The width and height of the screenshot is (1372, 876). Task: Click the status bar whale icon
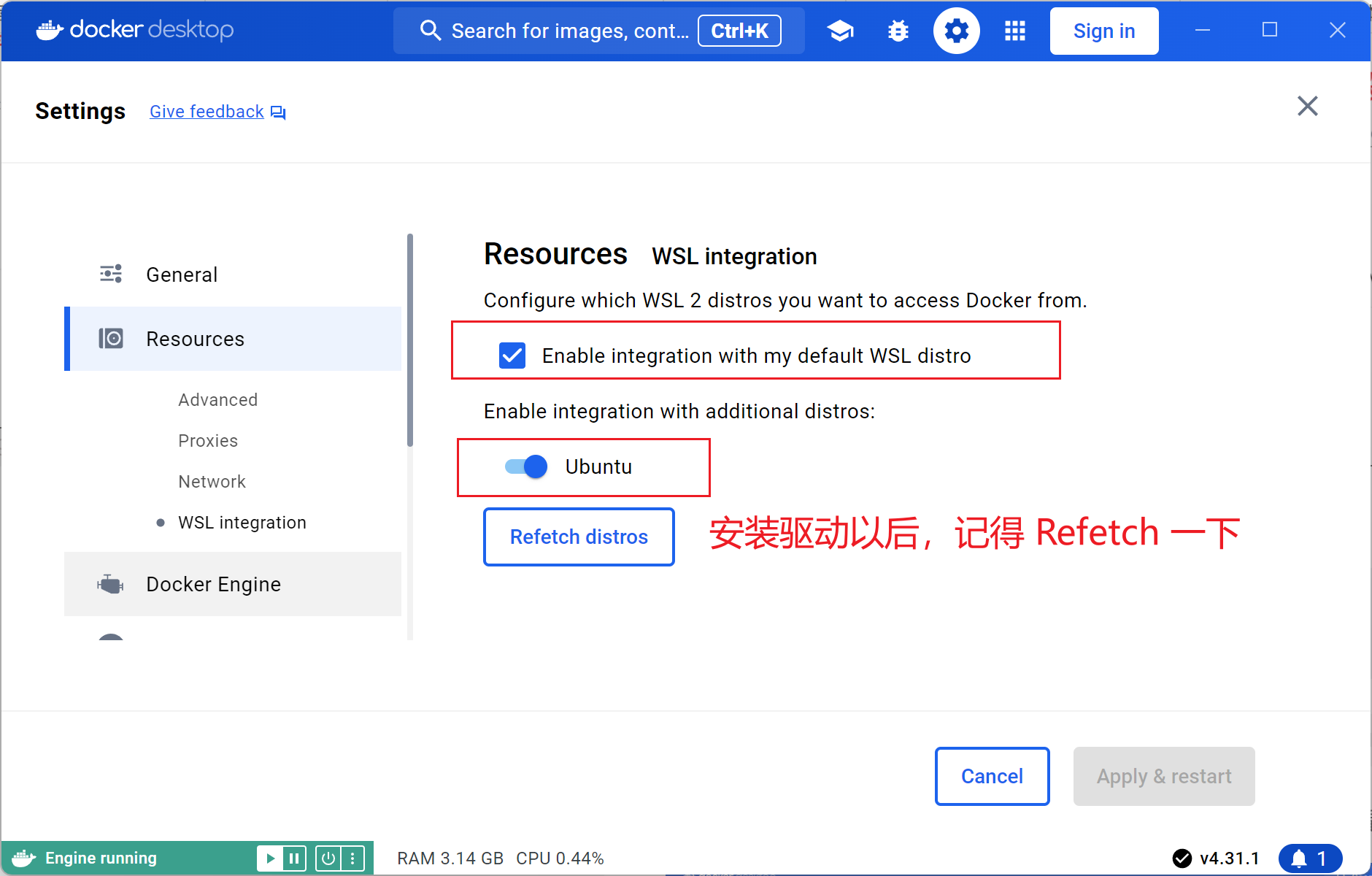pos(24,858)
